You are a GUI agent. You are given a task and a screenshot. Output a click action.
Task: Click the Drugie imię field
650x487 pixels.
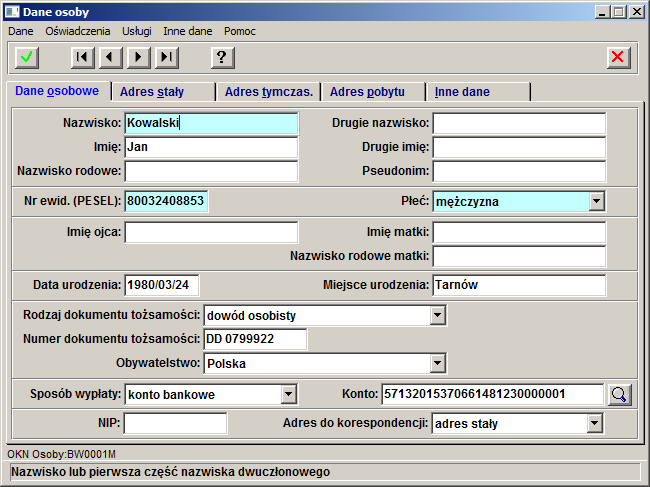click(519, 147)
